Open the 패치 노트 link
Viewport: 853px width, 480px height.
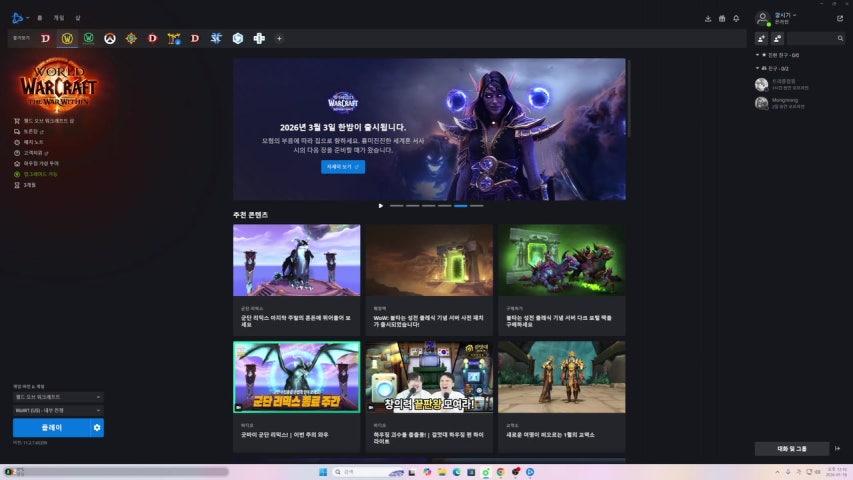point(29,142)
